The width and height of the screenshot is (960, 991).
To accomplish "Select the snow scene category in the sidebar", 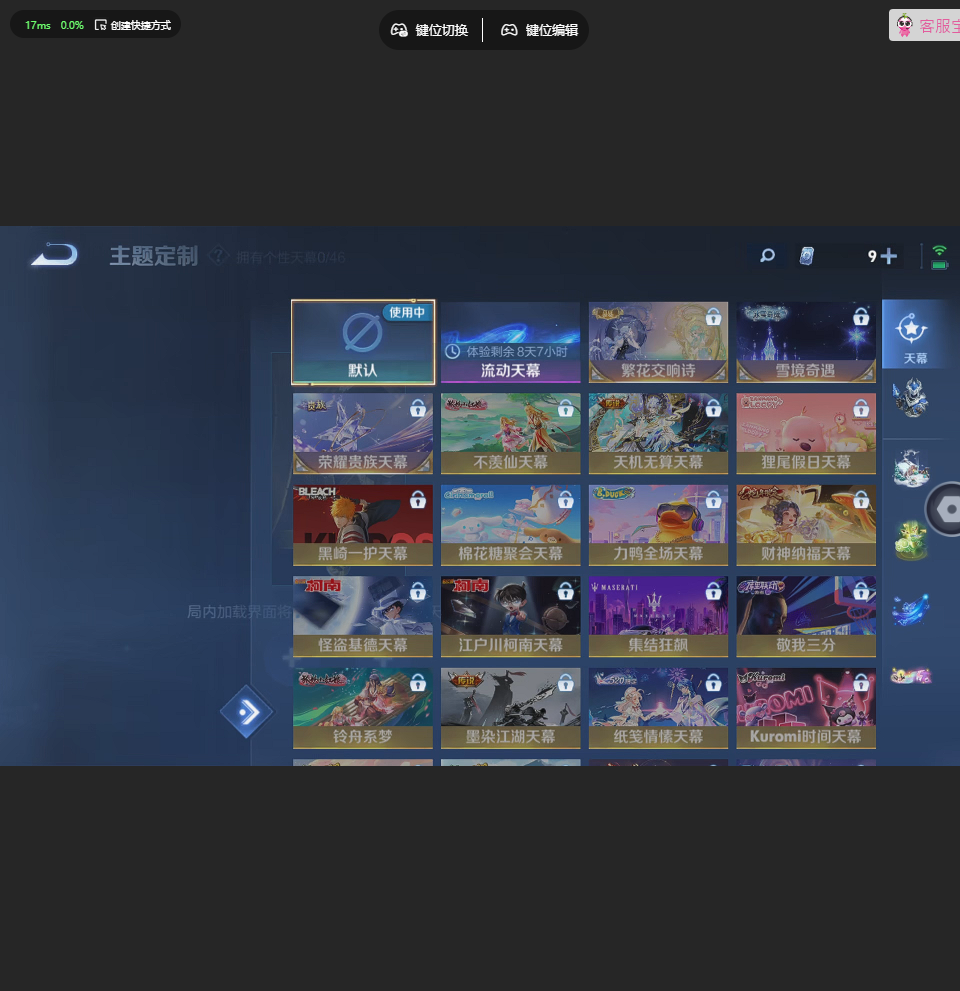I will click(911, 468).
